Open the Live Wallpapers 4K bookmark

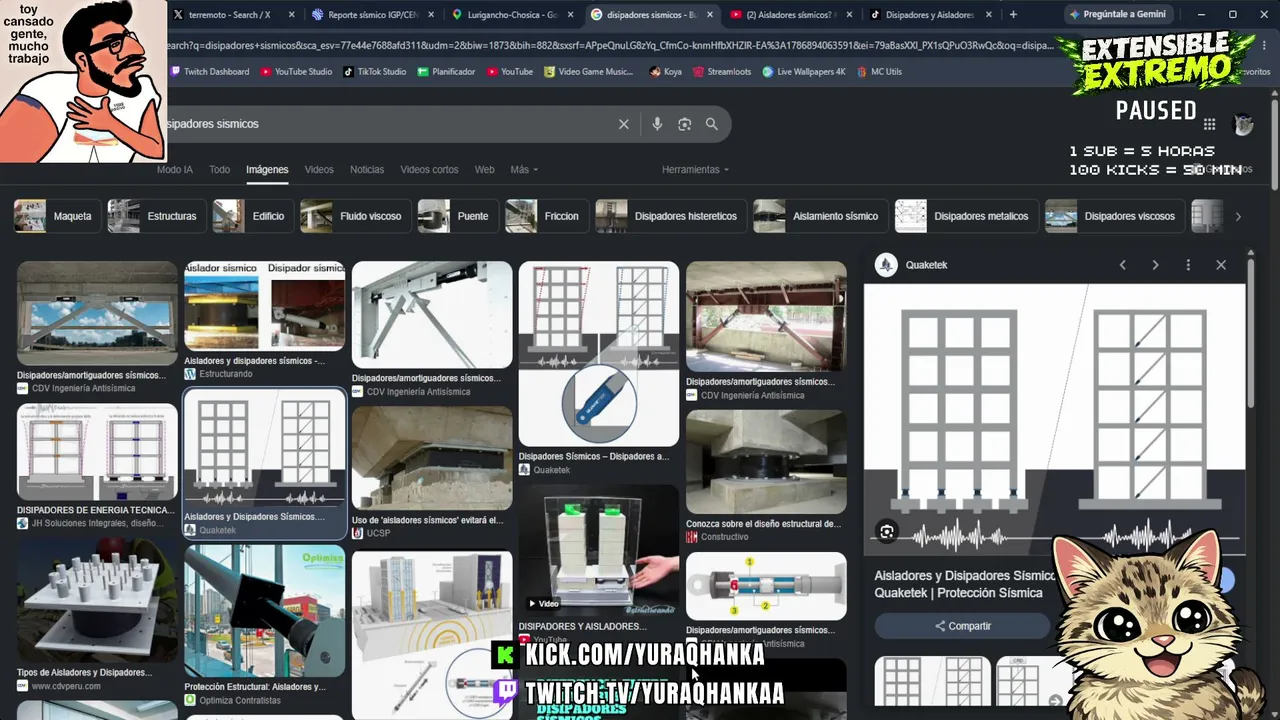804,72
